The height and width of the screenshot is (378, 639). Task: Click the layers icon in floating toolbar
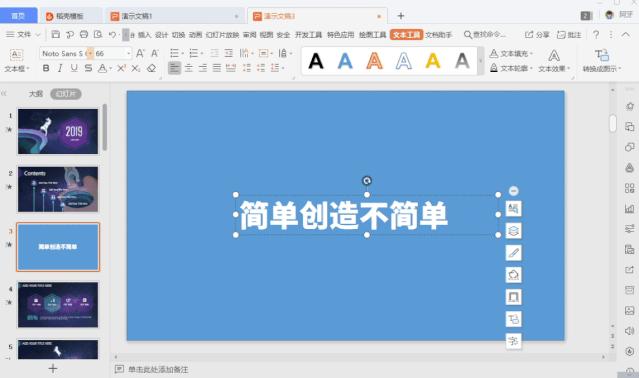click(x=513, y=231)
